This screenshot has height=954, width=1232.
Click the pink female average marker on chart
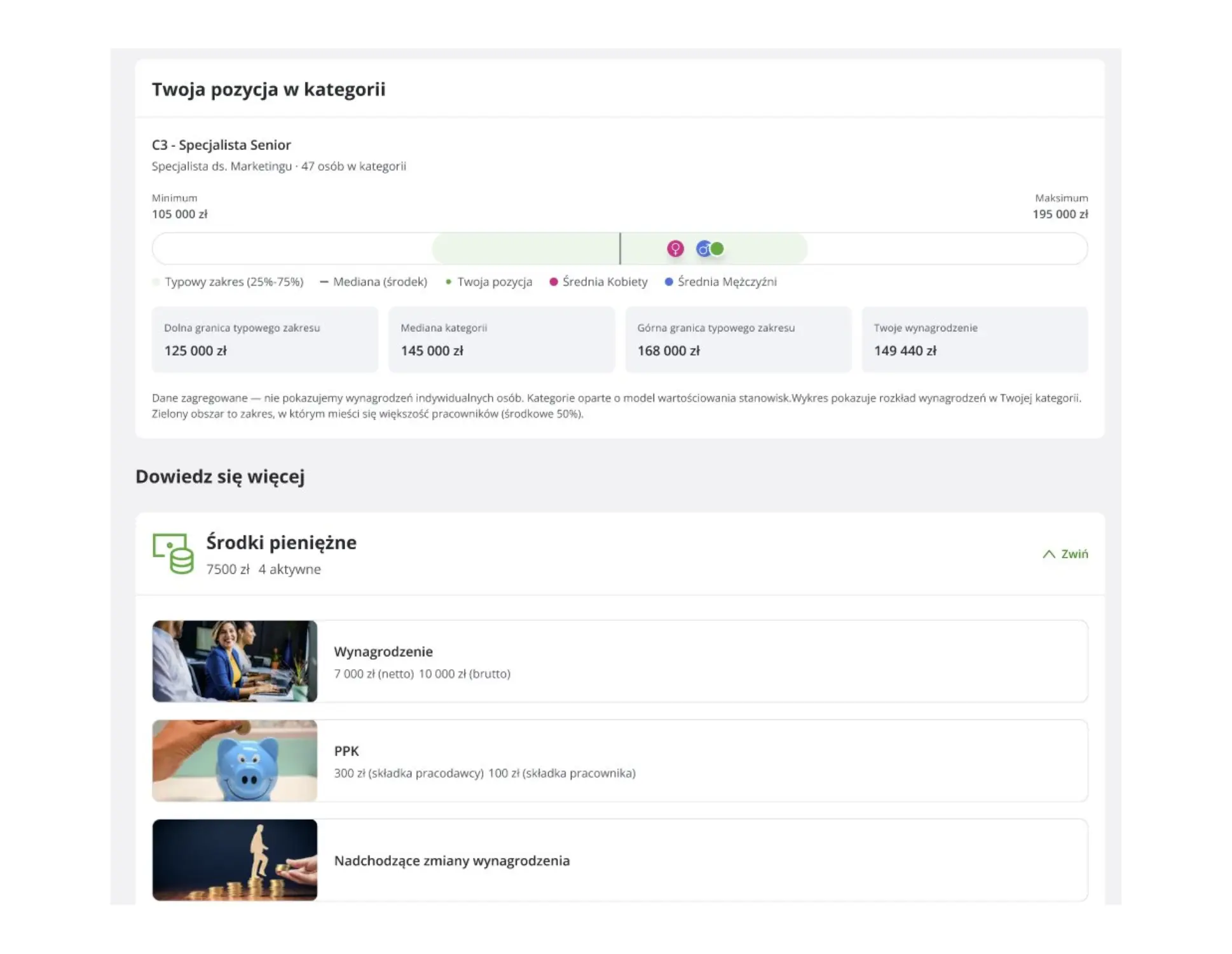click(x=675, y=249)
